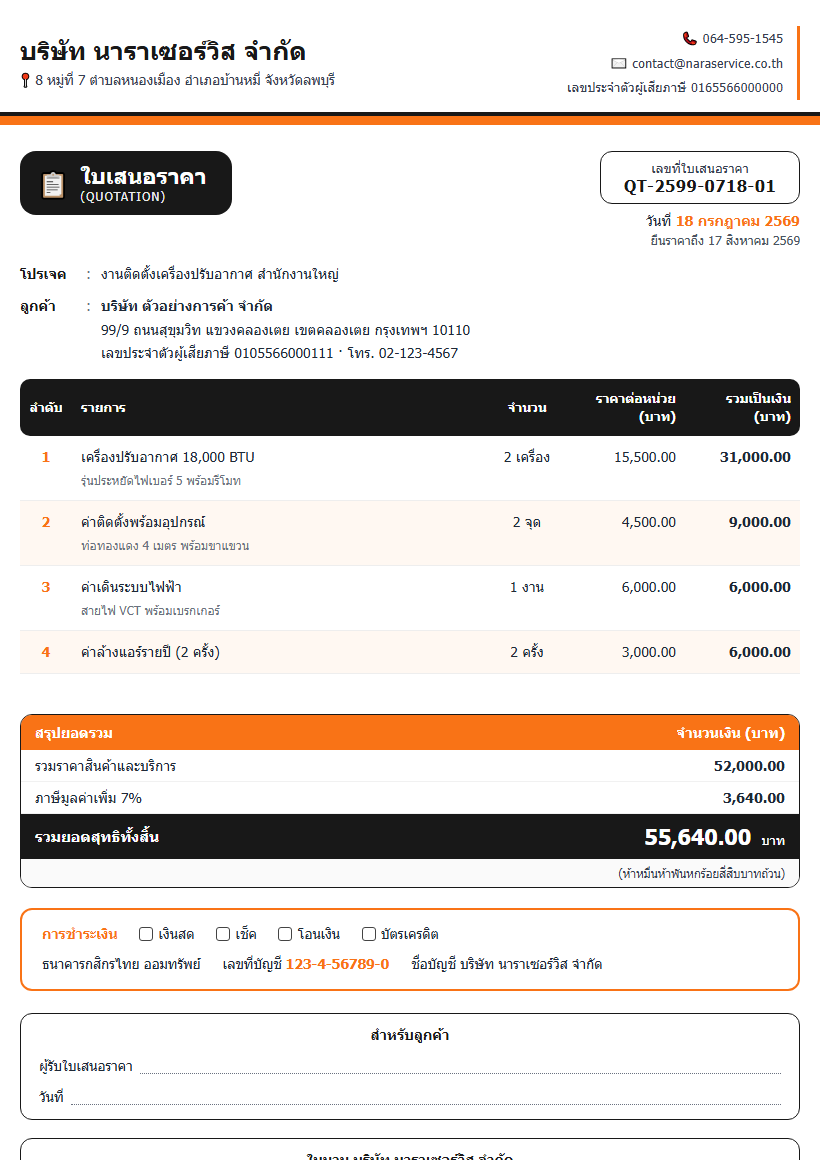Click the ผู้รับใบเสนอราคา signature line
Image resolution: width=820 pixels, height=1160 pixels.
[460, 1068]
